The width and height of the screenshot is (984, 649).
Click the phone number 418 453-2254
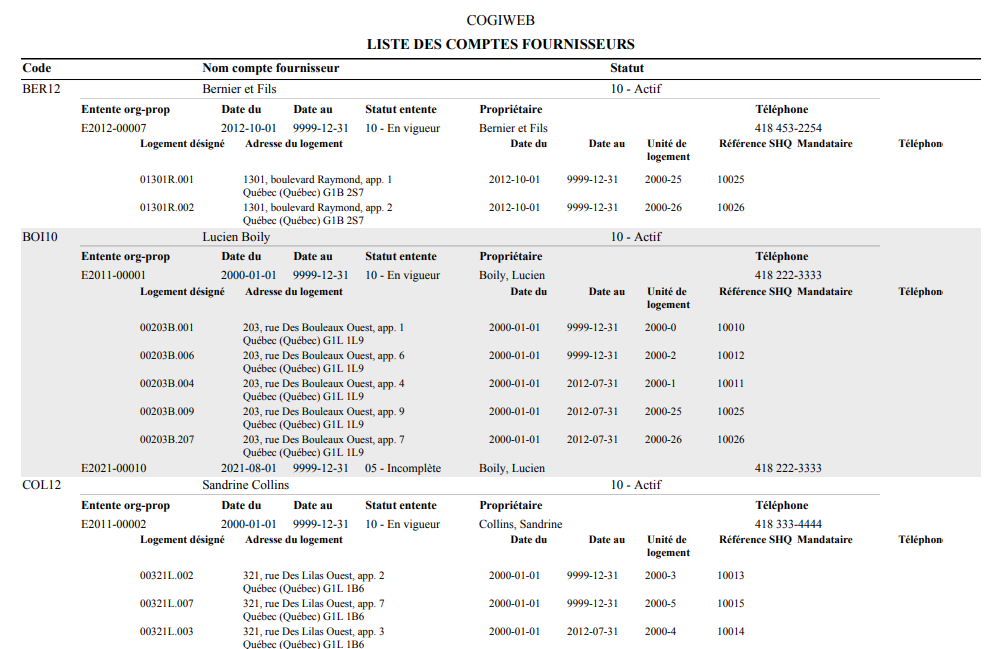coord(788,128)
